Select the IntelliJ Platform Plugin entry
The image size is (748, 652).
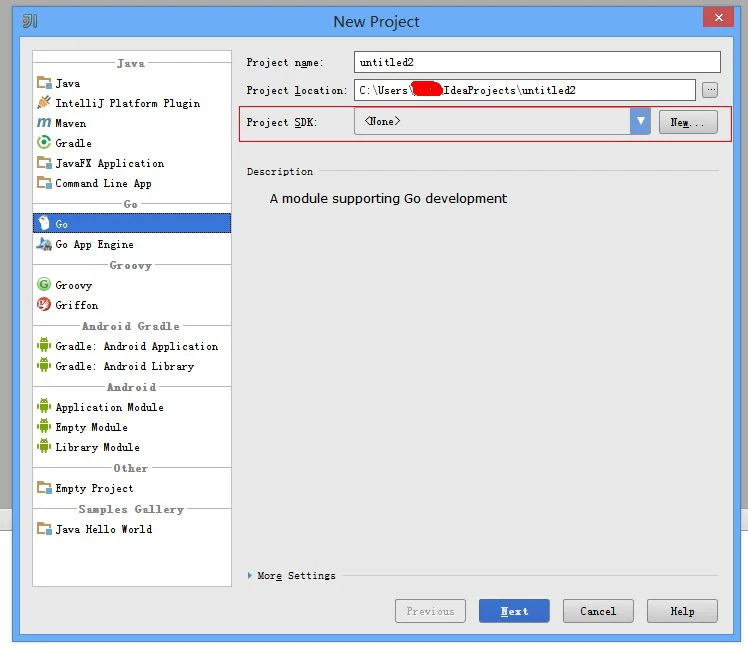(x=127, y=103)
